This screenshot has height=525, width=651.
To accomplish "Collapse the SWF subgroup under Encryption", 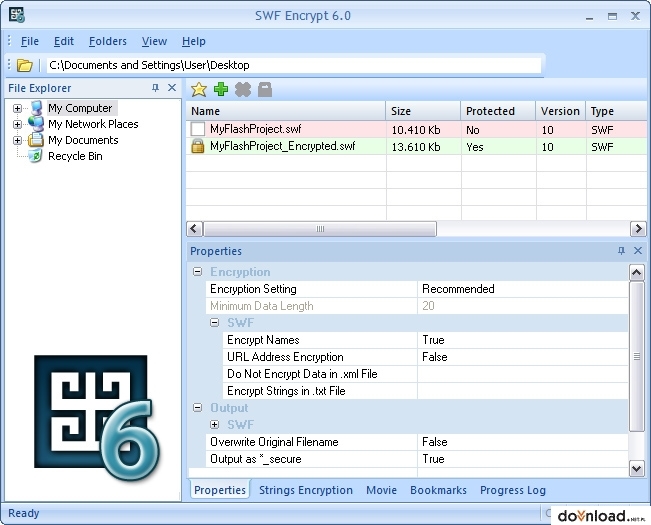I will [215, 322].
